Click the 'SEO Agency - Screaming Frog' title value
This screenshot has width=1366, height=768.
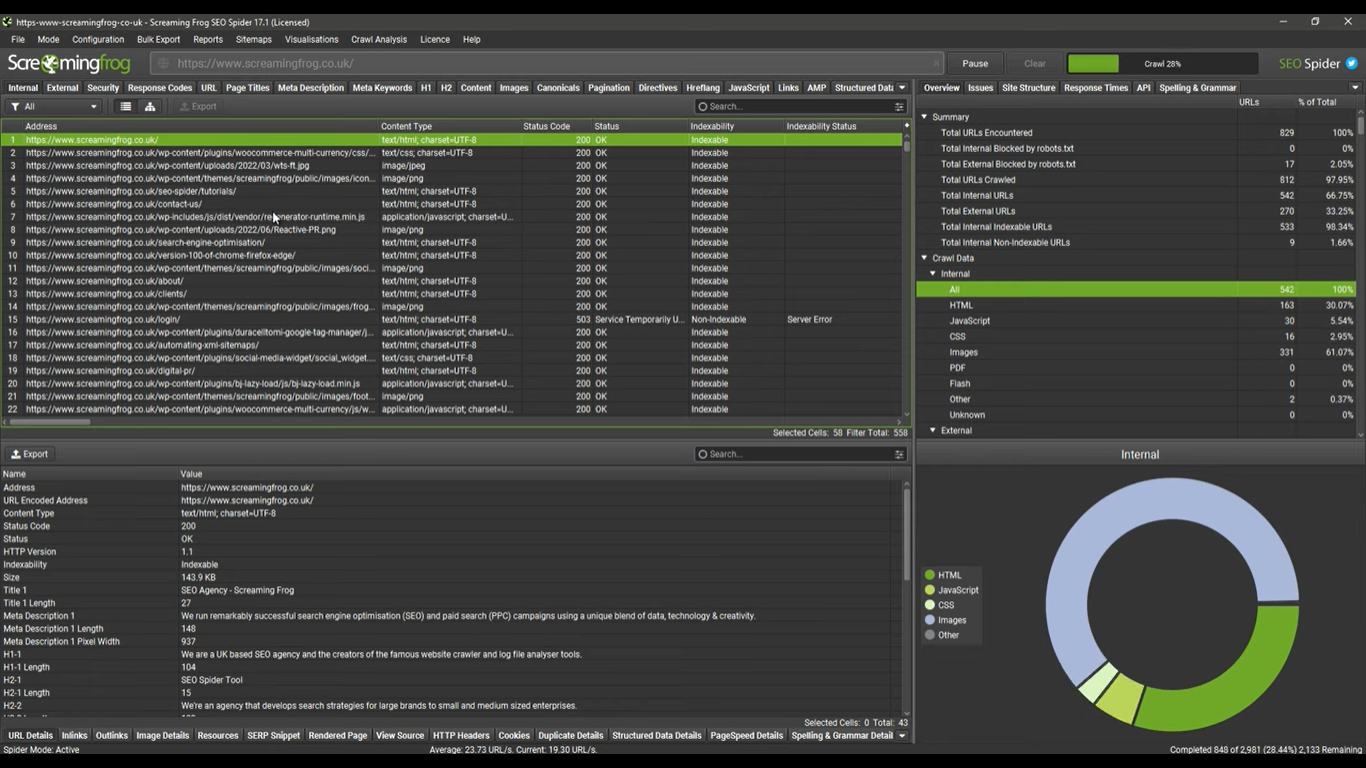click(x=237, y=590)
